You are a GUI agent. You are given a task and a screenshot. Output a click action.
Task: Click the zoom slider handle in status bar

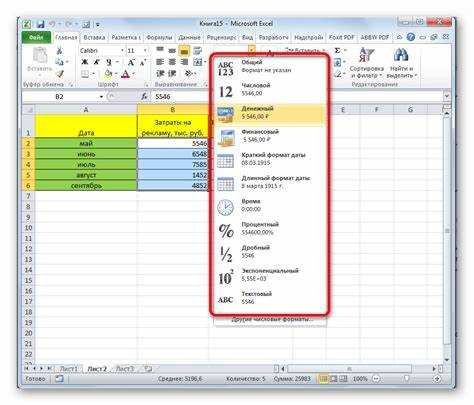click(407, 379)
